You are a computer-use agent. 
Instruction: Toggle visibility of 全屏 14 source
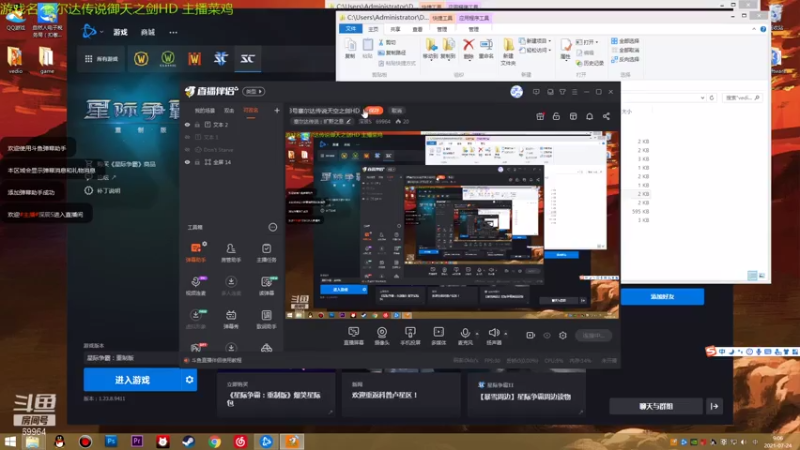coord(187,162)
